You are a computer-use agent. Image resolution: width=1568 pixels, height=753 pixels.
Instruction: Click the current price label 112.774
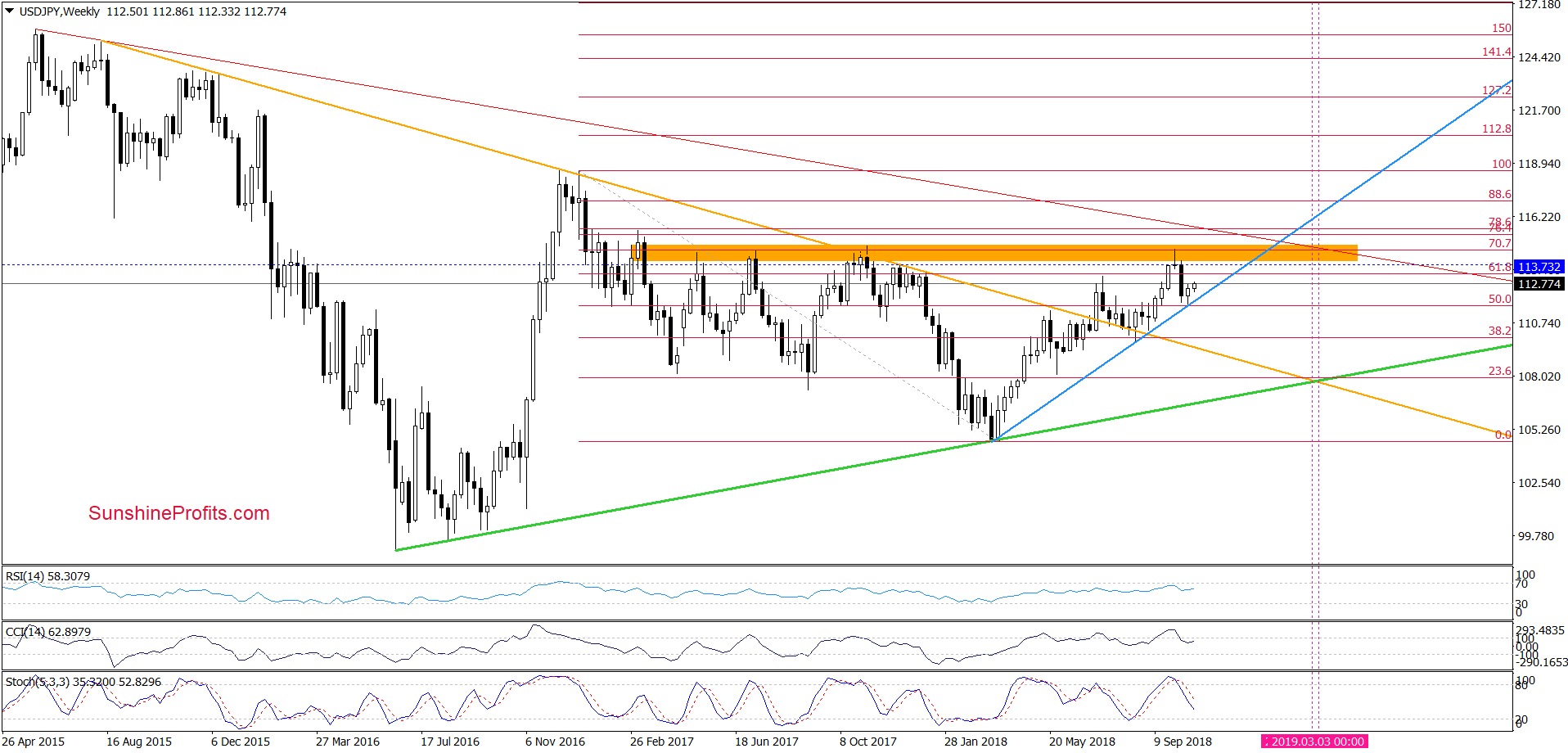[1539, 284]
